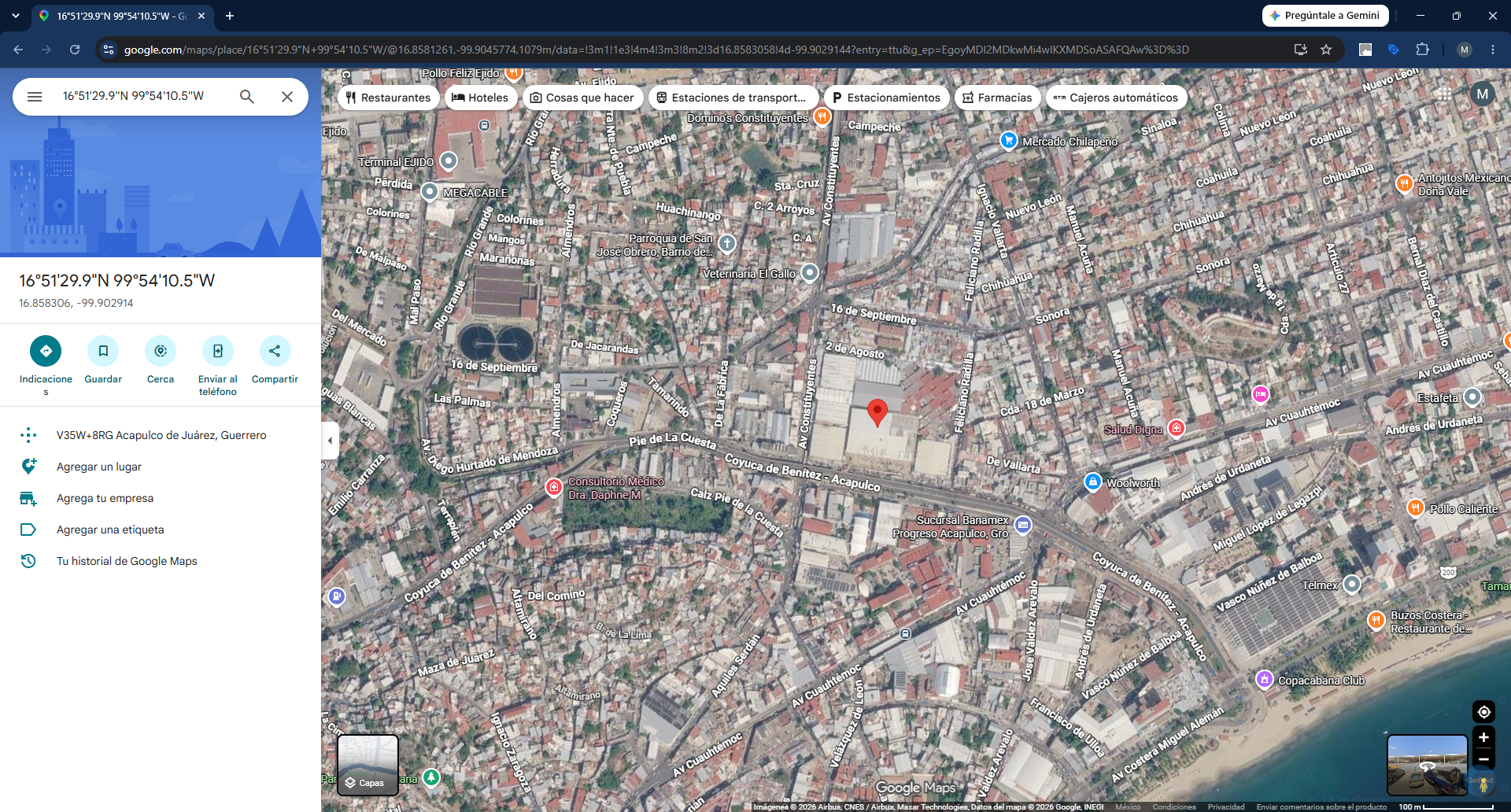
Task: Open Buzos Costera restaurant marker
Action: point(1376,620)
